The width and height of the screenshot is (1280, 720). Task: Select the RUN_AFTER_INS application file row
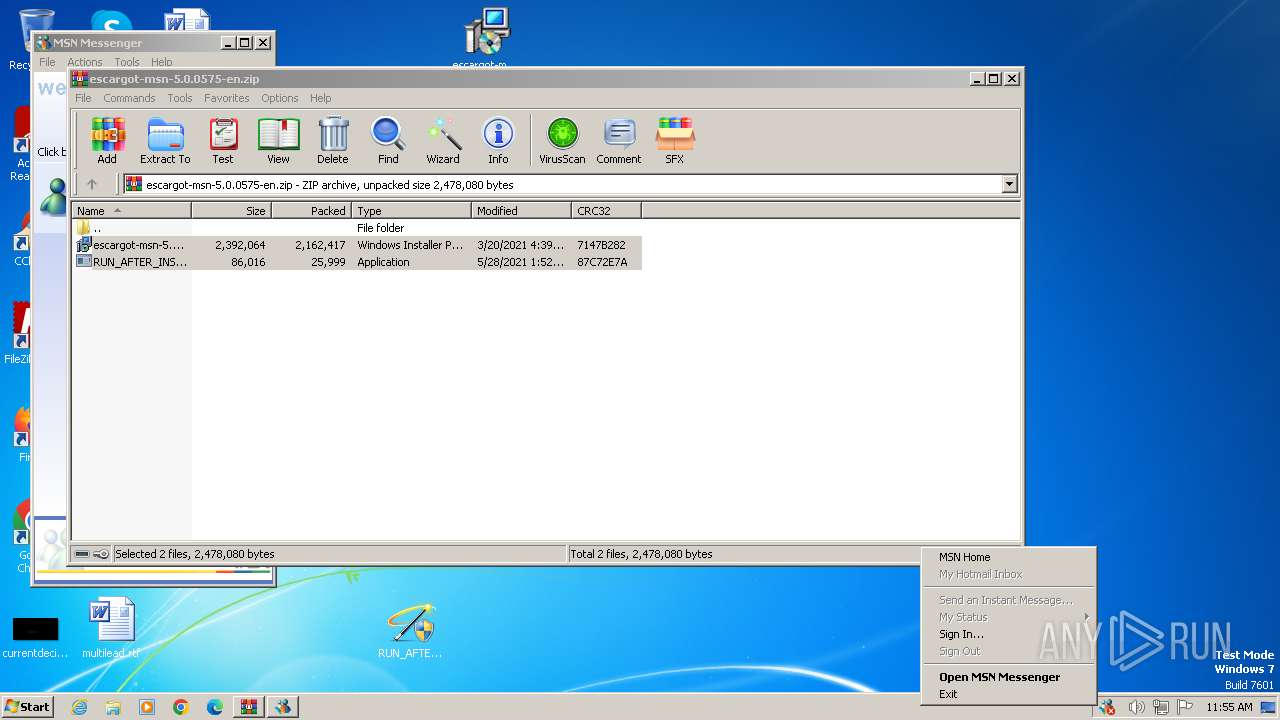tap(356, 262)
